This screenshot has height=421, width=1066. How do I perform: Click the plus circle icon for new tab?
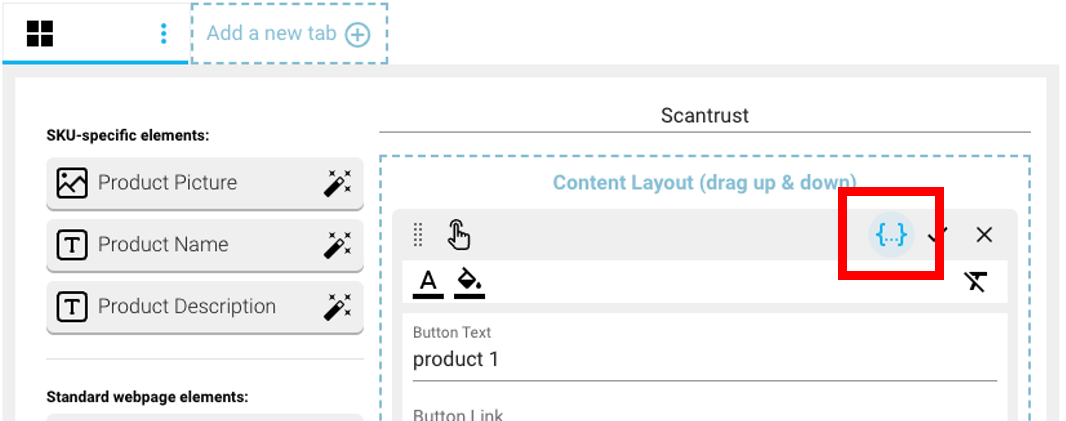point(357,35)
